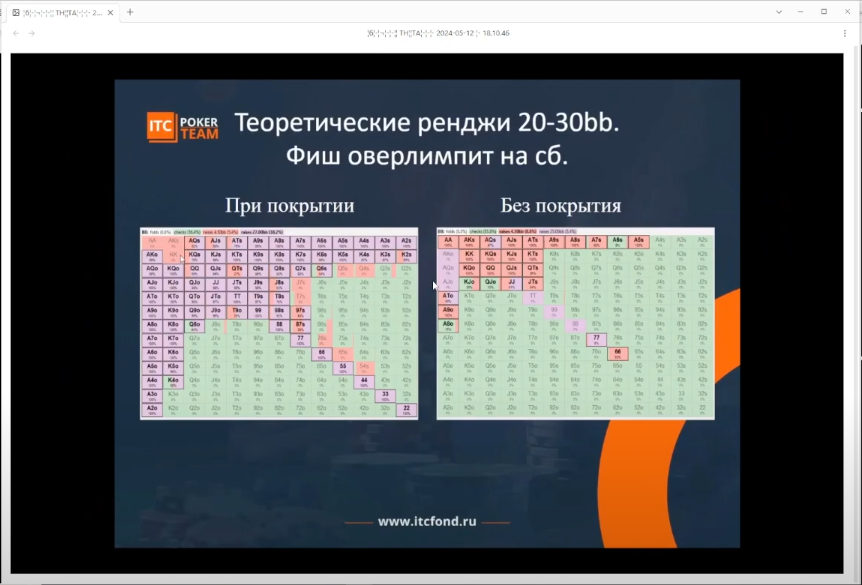Click A8o cell in 'Без покрытия' chart
Viewport: 862px width, 585px height.
(x=448, y=325)
